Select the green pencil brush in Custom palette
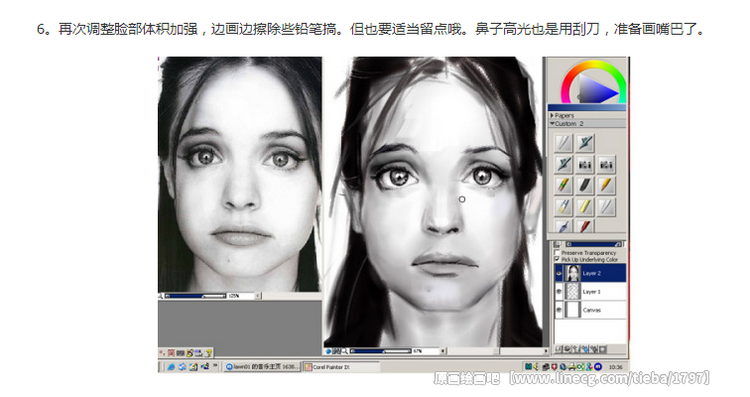This screenshot has width=750, height=397. pos(563,186)
